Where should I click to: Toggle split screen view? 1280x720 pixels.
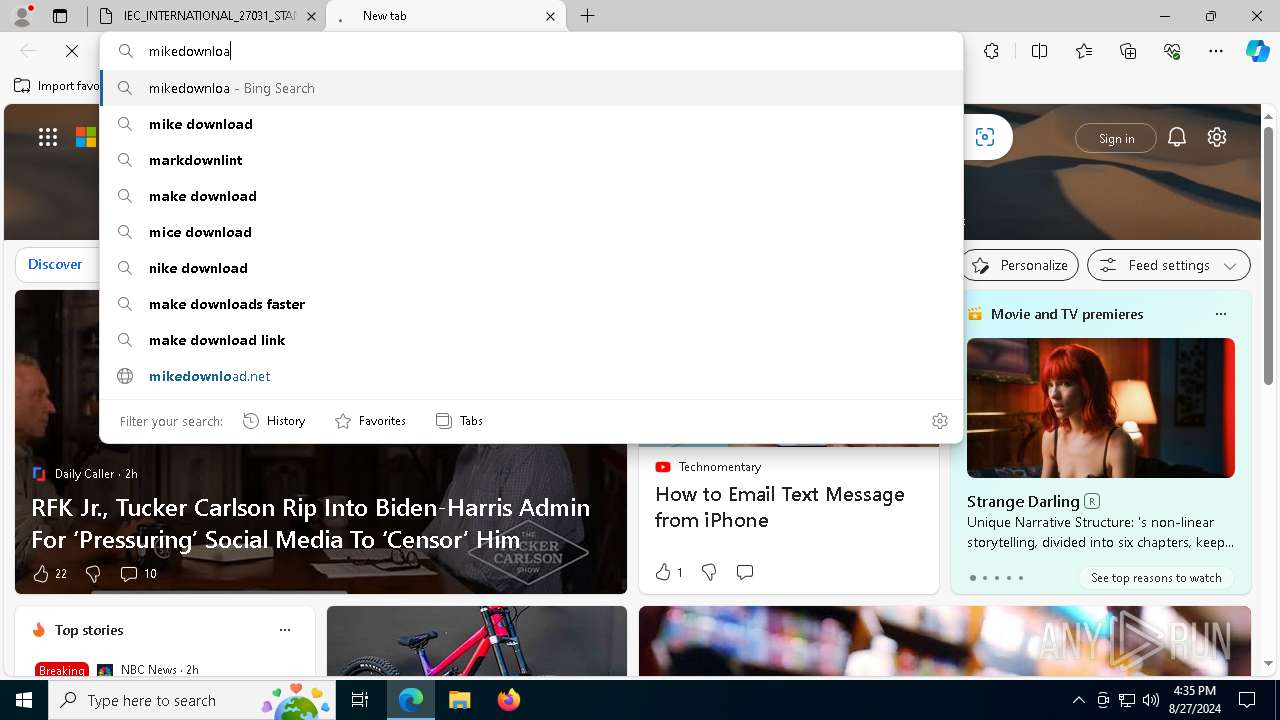[x=1039, y=51]
